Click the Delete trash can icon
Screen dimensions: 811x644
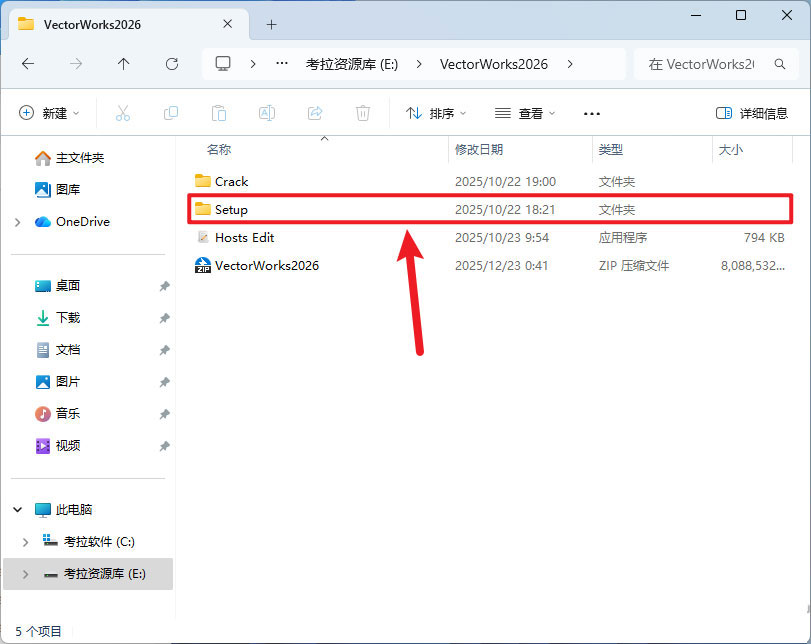363,113
